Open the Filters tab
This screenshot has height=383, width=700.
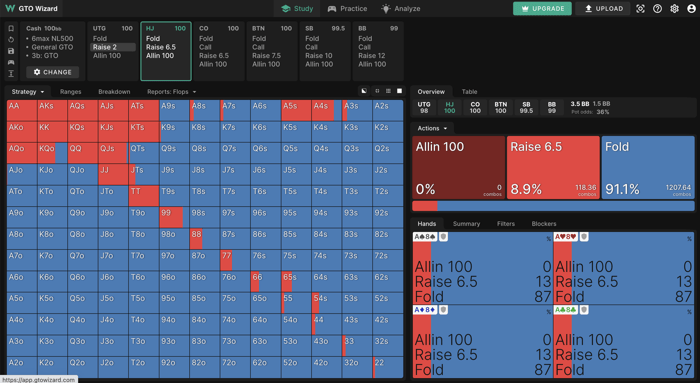506,224
